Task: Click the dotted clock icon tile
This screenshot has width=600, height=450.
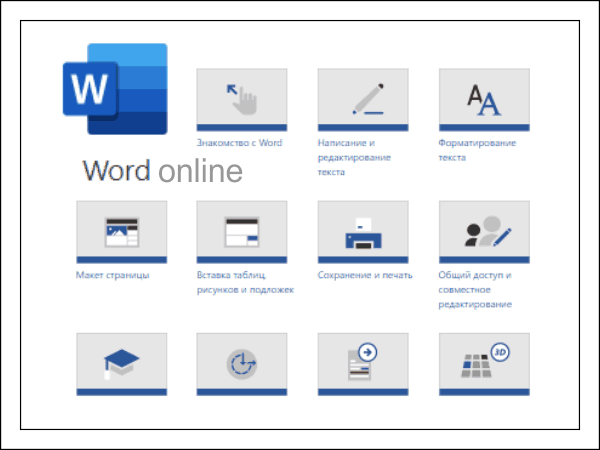Action: (242, 363)
